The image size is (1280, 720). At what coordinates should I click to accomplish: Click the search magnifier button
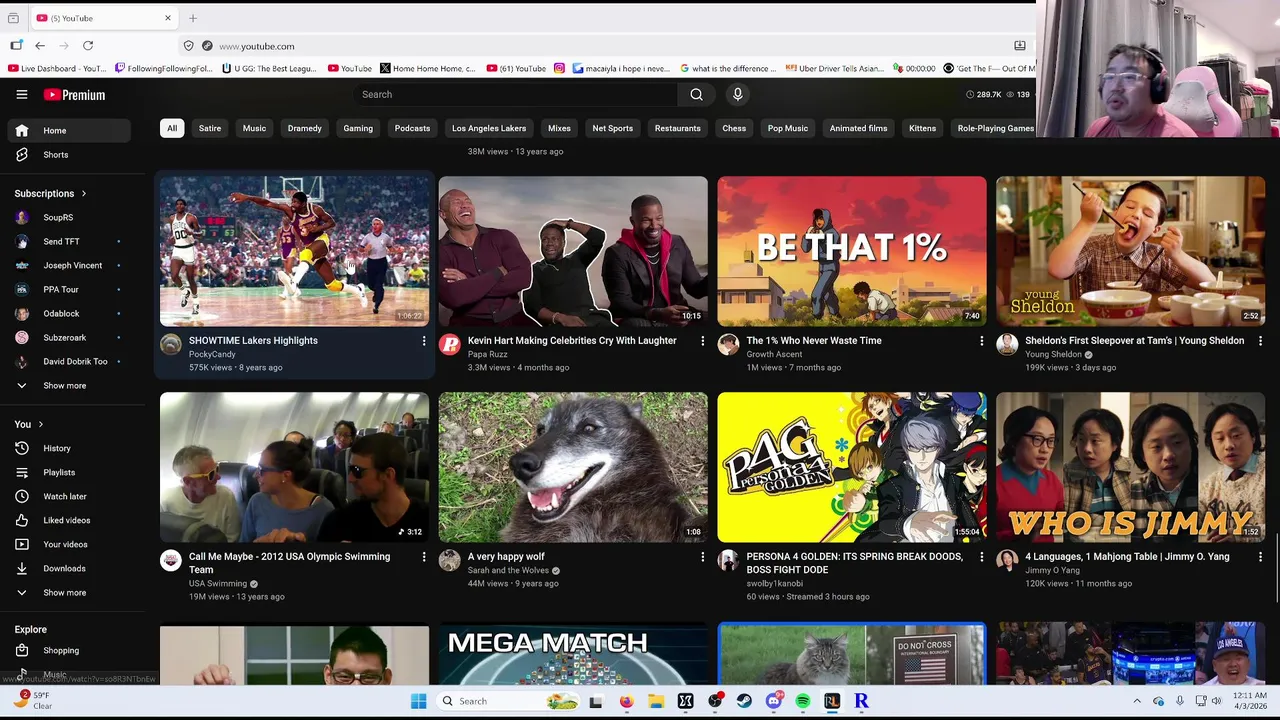point(696,94)
